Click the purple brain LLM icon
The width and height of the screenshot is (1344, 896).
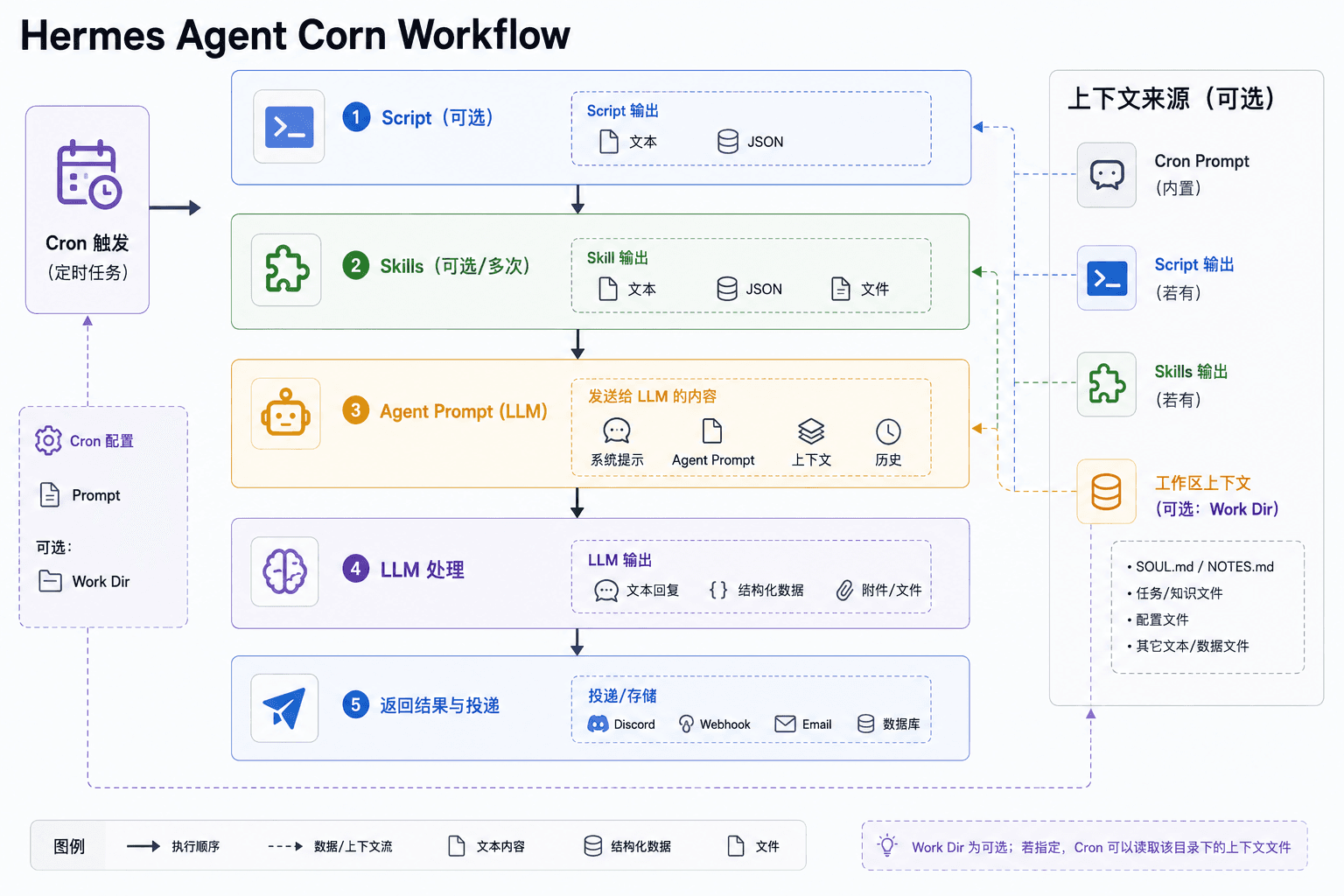click(285, 571)
